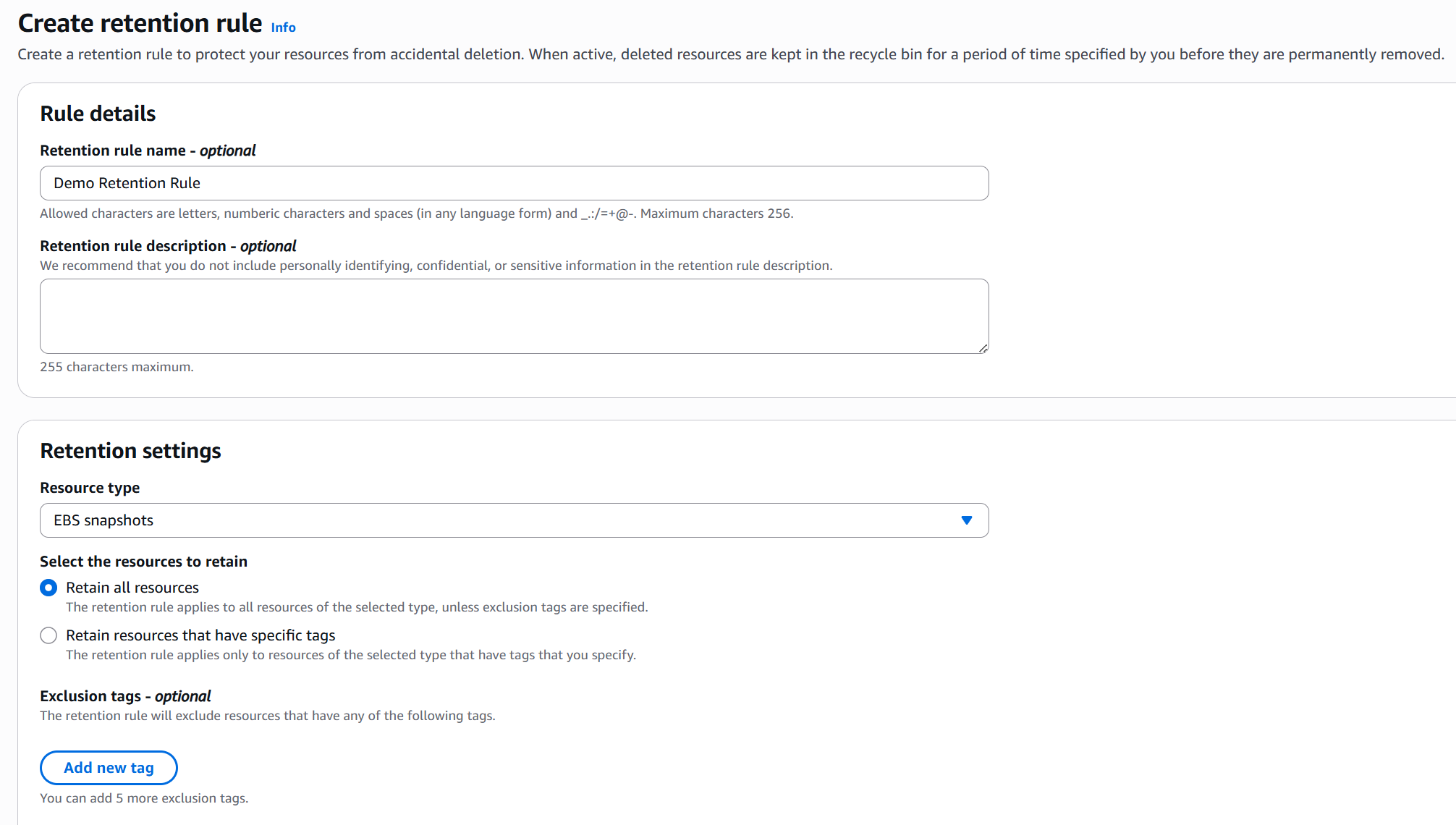Click the "Retention rule name - optional" label
Viewport: 1456px width, 825px height.
click(x=148, y=151)
